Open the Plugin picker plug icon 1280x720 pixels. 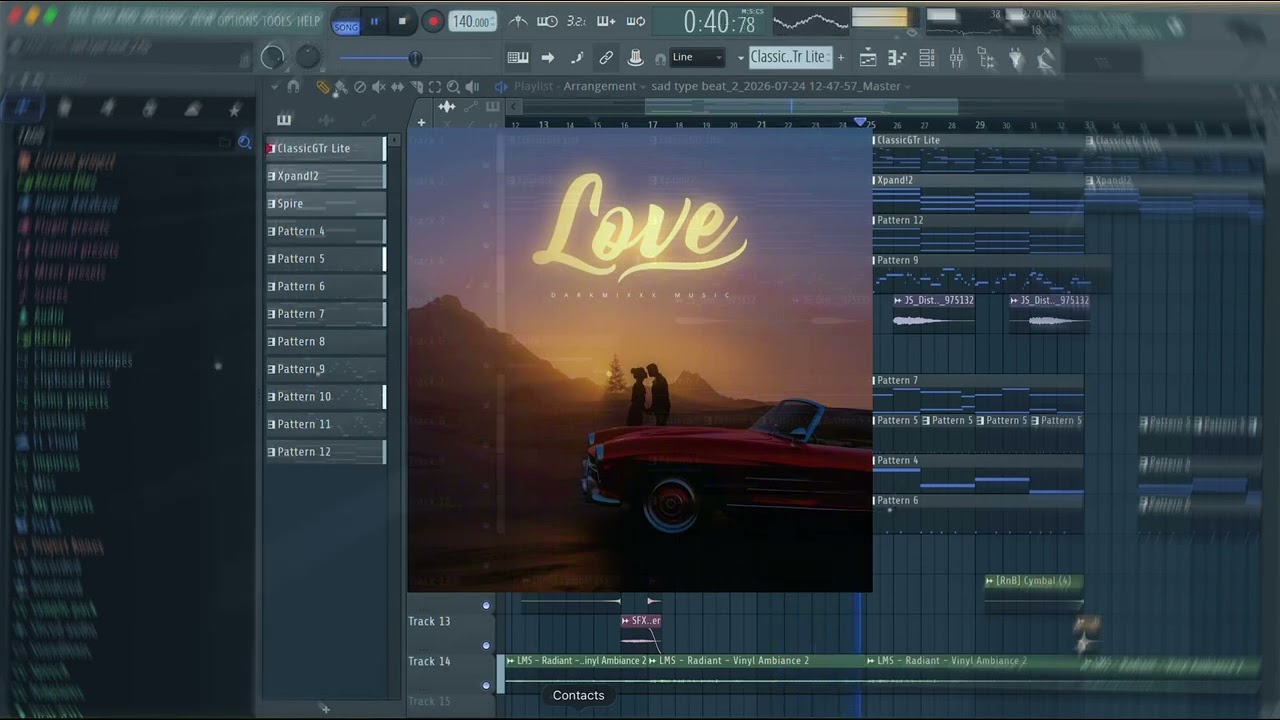click(x=1017, y=59)
